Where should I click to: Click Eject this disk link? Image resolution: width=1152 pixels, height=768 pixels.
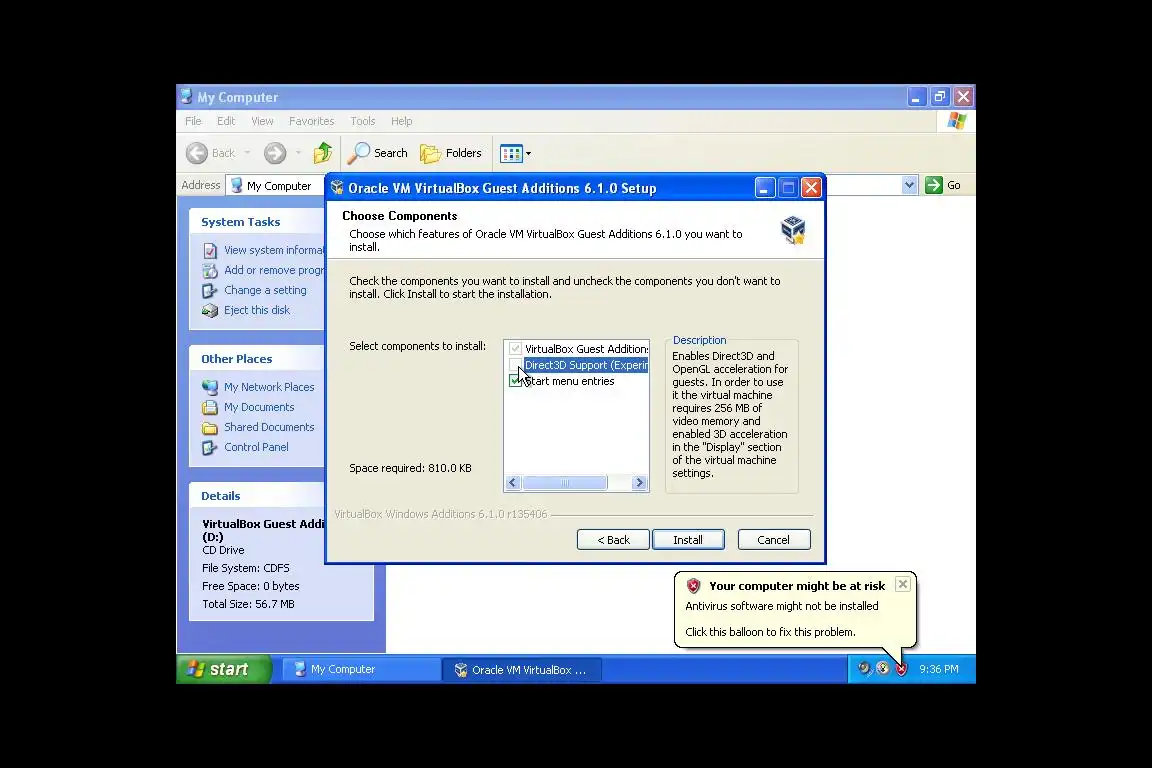click(x=257, y=310)
